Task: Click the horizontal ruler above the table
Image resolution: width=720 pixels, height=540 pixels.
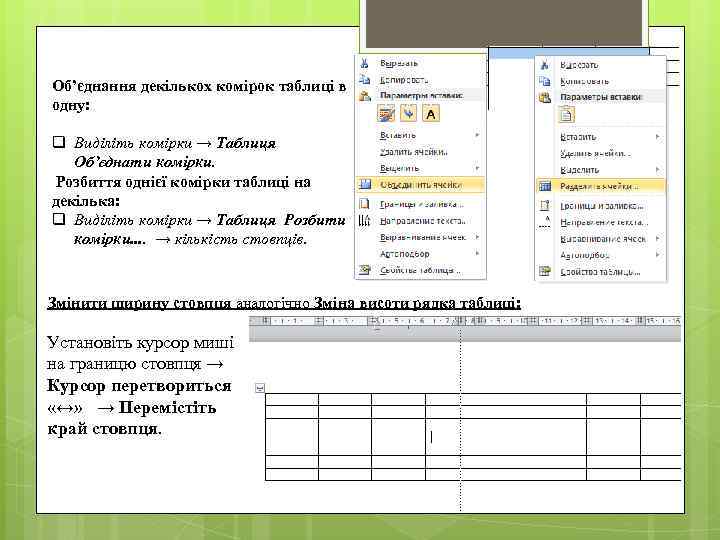Action: pos(465,321)
